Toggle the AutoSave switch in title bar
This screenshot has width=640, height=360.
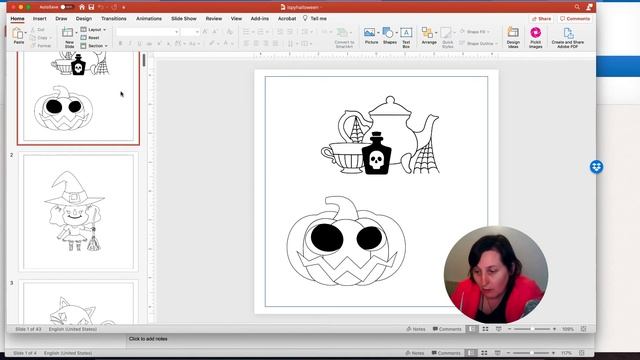click(x=67, y=7)
